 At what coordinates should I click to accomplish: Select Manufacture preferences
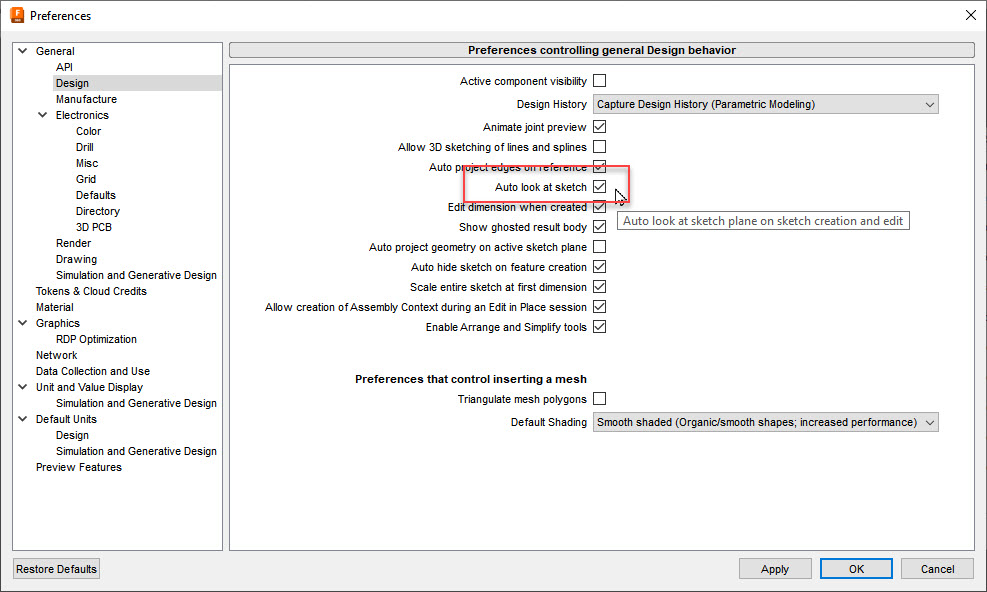tap(86, 99)
